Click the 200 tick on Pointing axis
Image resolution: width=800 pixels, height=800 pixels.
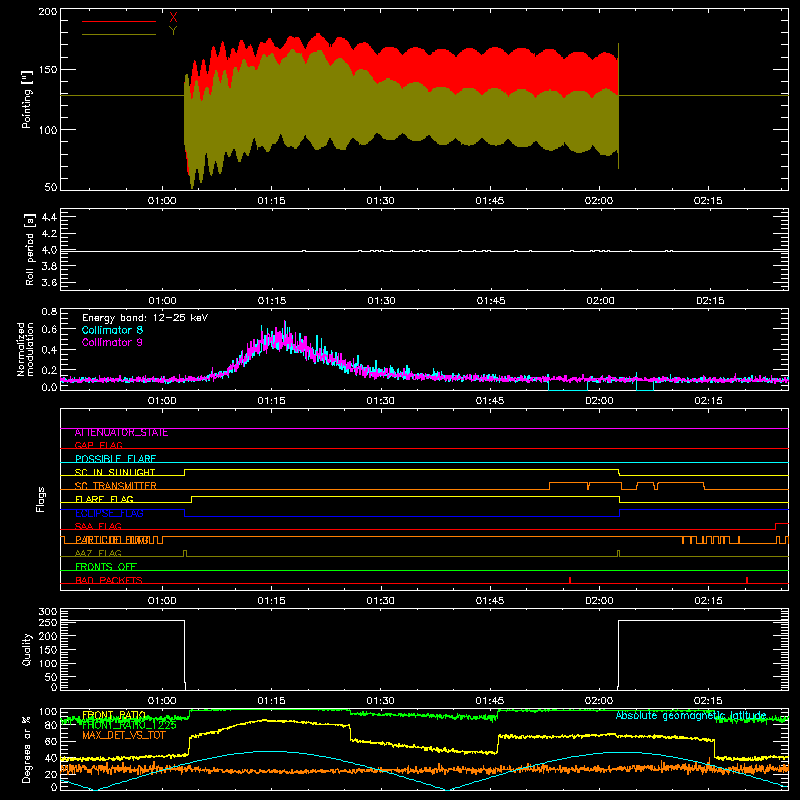click(x=47, y=11)
